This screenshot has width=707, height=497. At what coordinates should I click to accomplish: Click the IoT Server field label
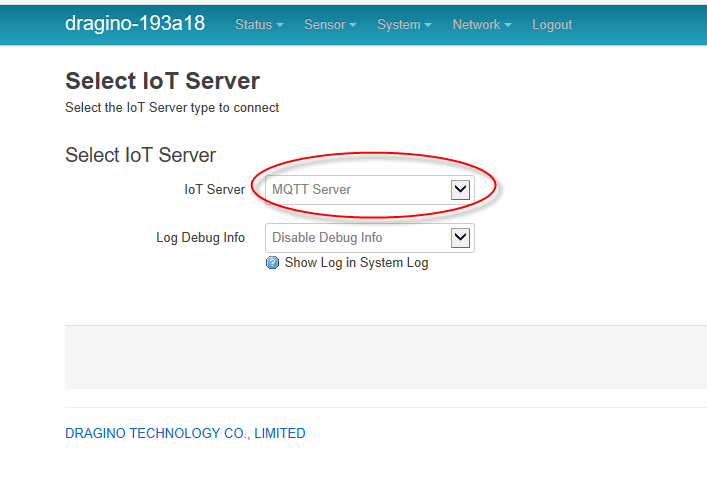215,189
